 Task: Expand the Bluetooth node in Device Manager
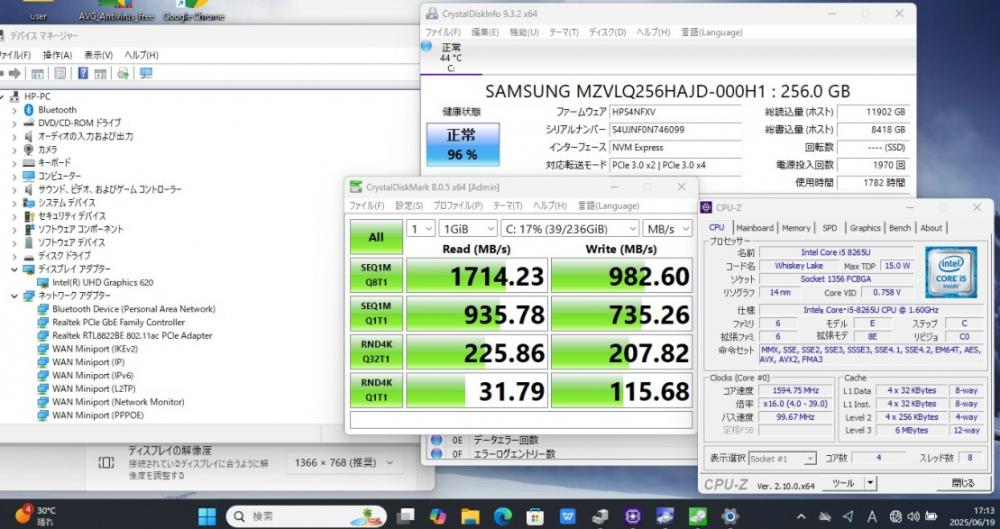tap(14, 110)
